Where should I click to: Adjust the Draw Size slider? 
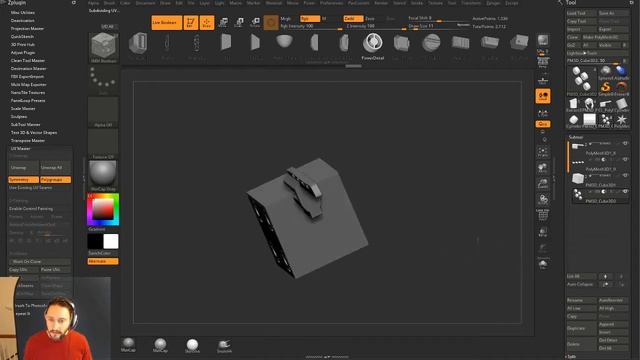tap(438, 26)
